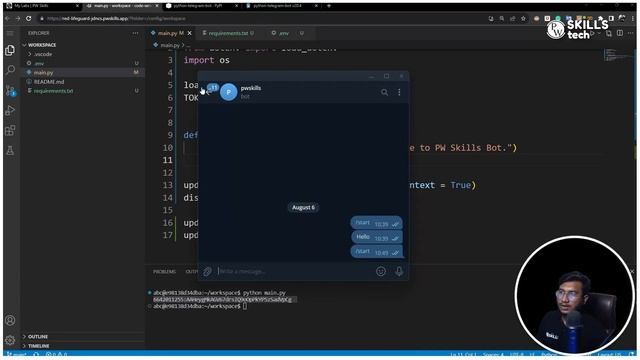Image resolution: width=640 pixels, height=360 pixels.
Task: Bookmark this page with the star icon
Action: point(523,18)
